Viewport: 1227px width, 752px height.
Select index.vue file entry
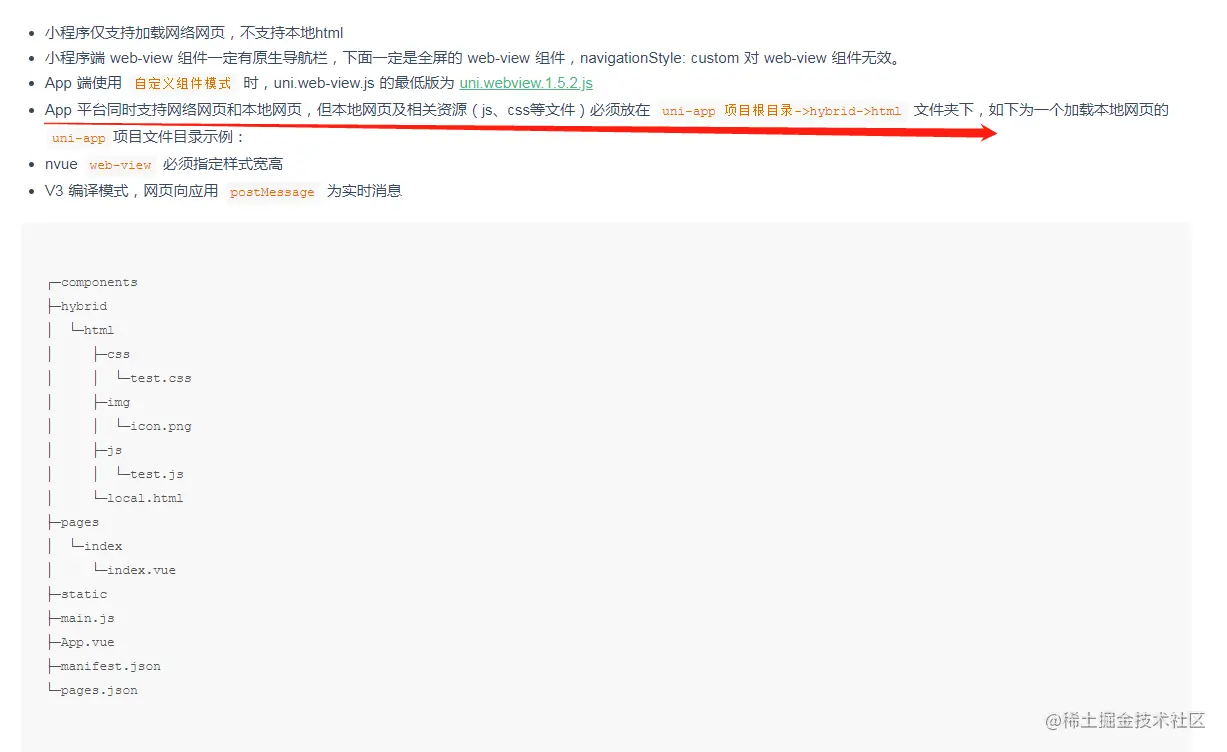[x=142, y=570]
